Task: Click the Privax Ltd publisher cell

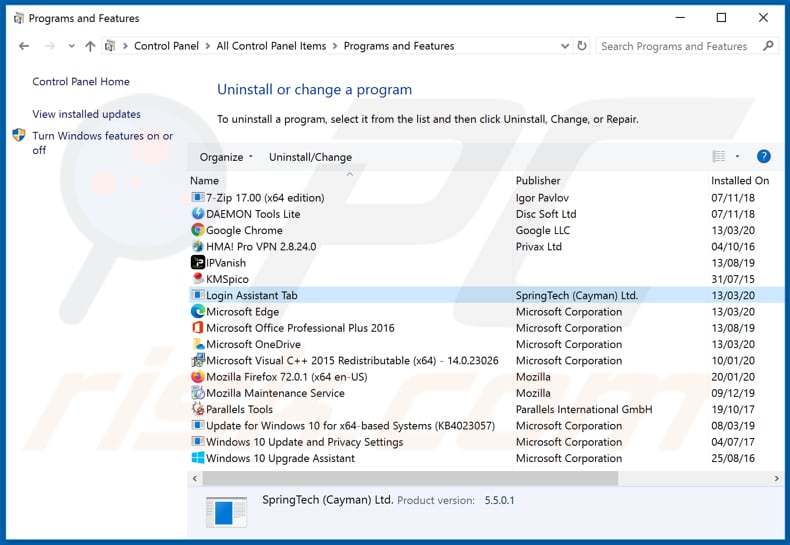Action: [539, 247]
